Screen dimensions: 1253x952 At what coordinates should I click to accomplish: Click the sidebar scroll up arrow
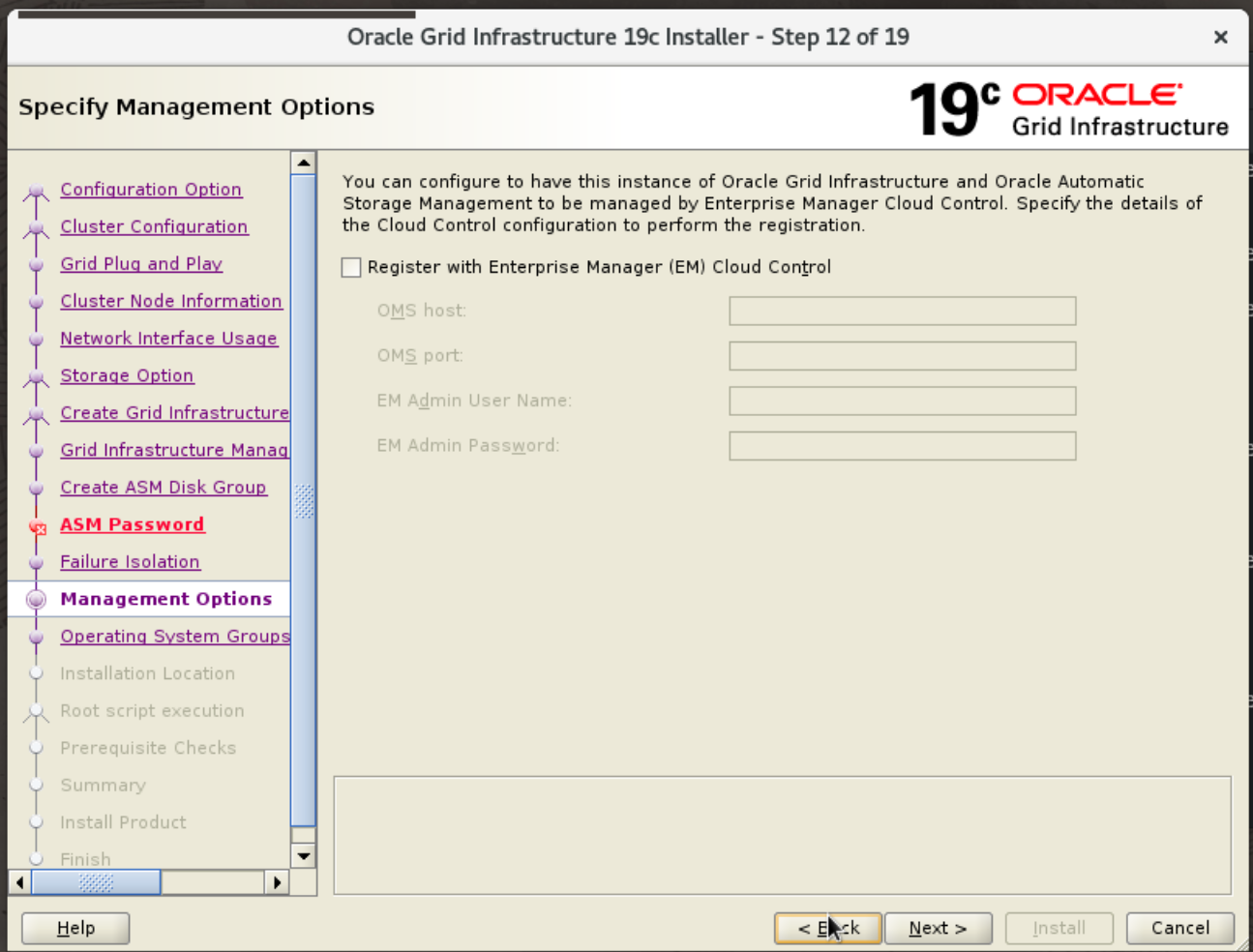304,163
